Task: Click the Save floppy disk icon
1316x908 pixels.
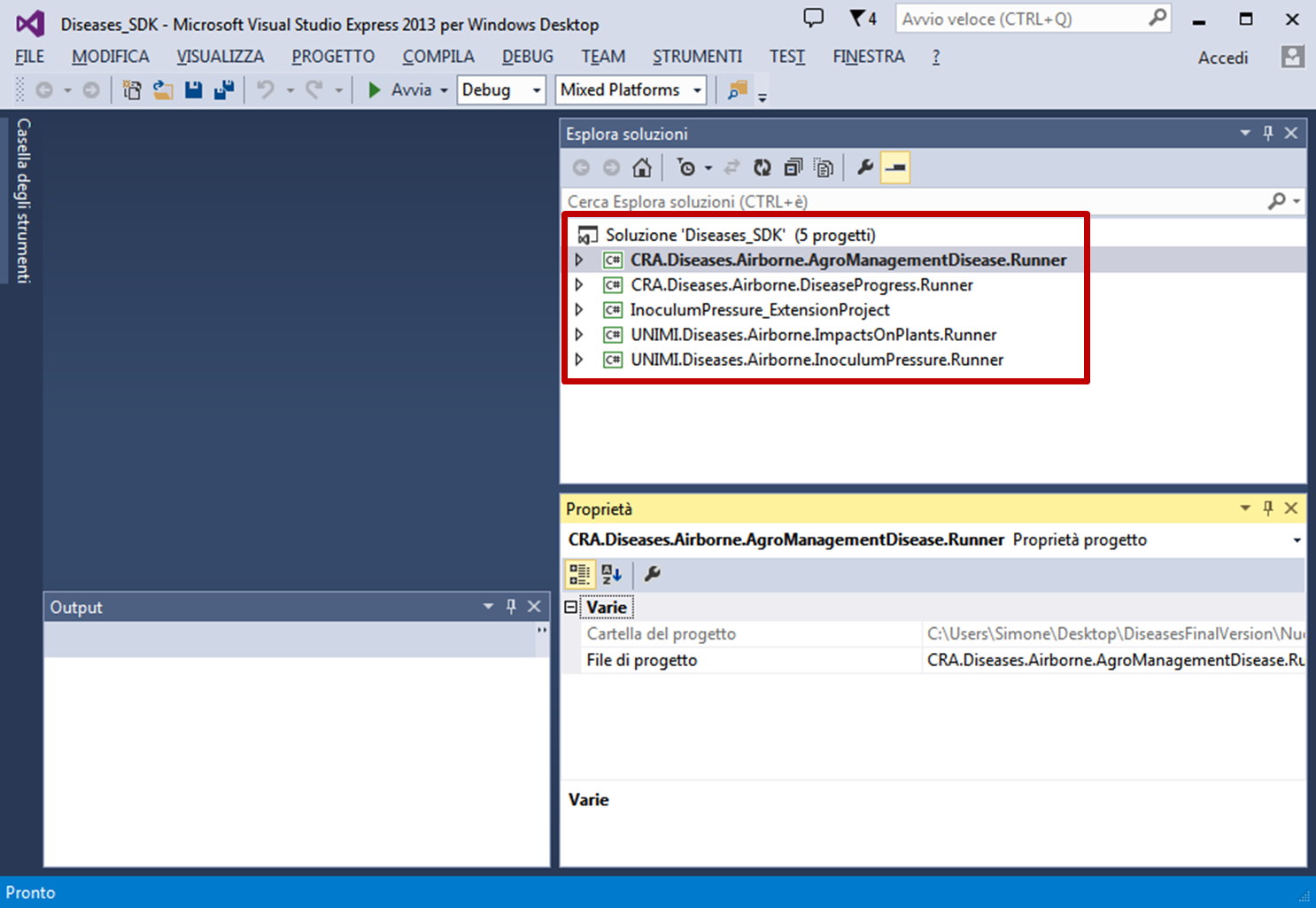Action: [x=193, y=90]
